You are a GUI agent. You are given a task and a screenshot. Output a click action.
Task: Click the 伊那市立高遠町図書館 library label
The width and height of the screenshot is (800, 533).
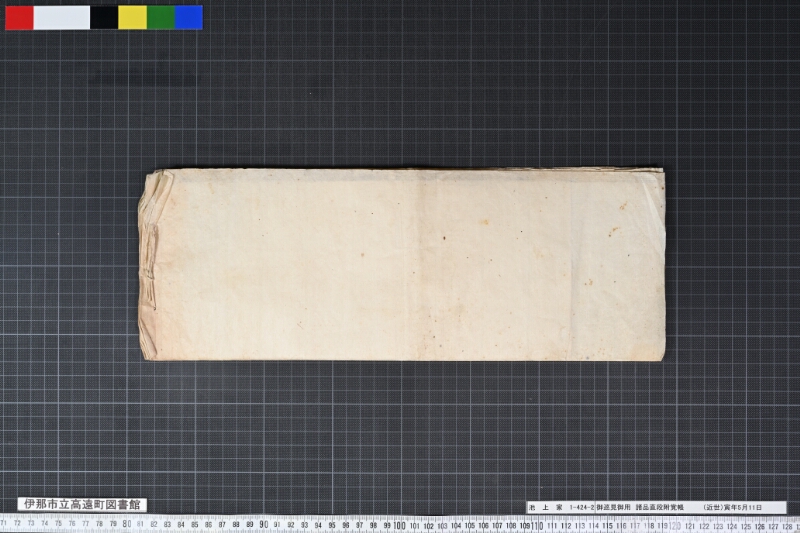pyautogui.click(x=82, y=505)
